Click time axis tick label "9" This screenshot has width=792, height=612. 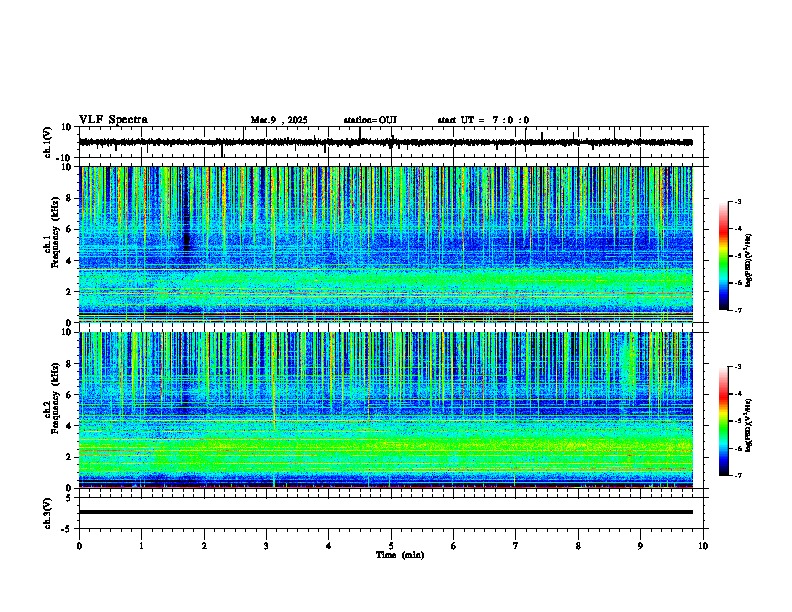point(640,546)
